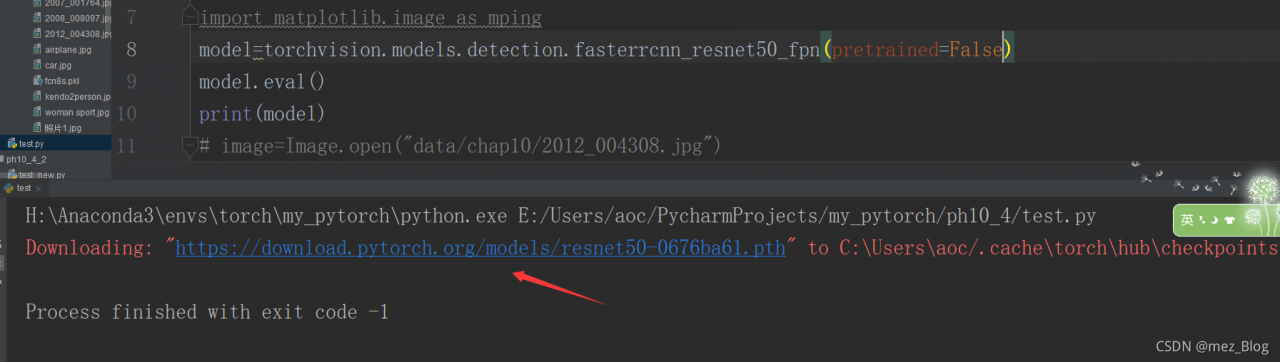Viewport: 1280px width, 362px height.
Task: Open test.py in the project tree
Action: [x=30, y=144]
